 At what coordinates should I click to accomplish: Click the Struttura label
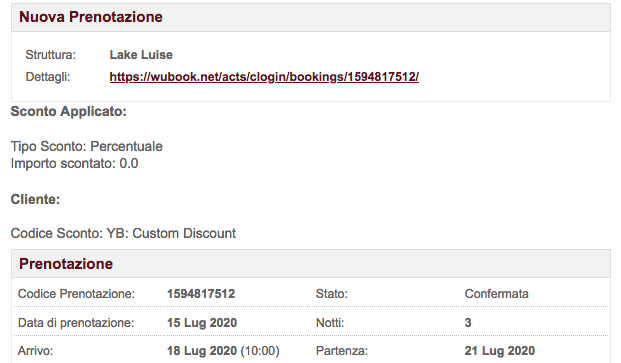[50, 55]
